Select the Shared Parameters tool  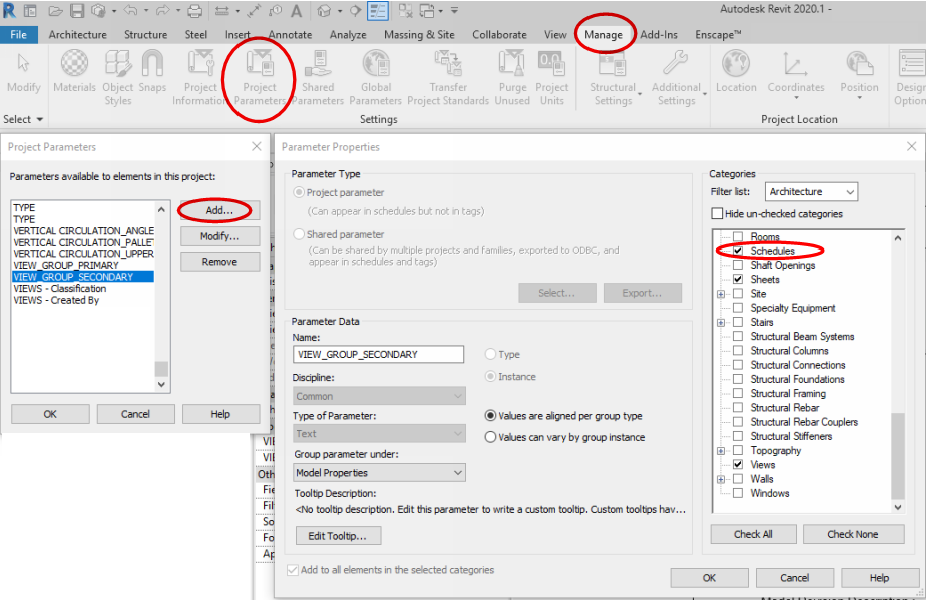point(318,80)
